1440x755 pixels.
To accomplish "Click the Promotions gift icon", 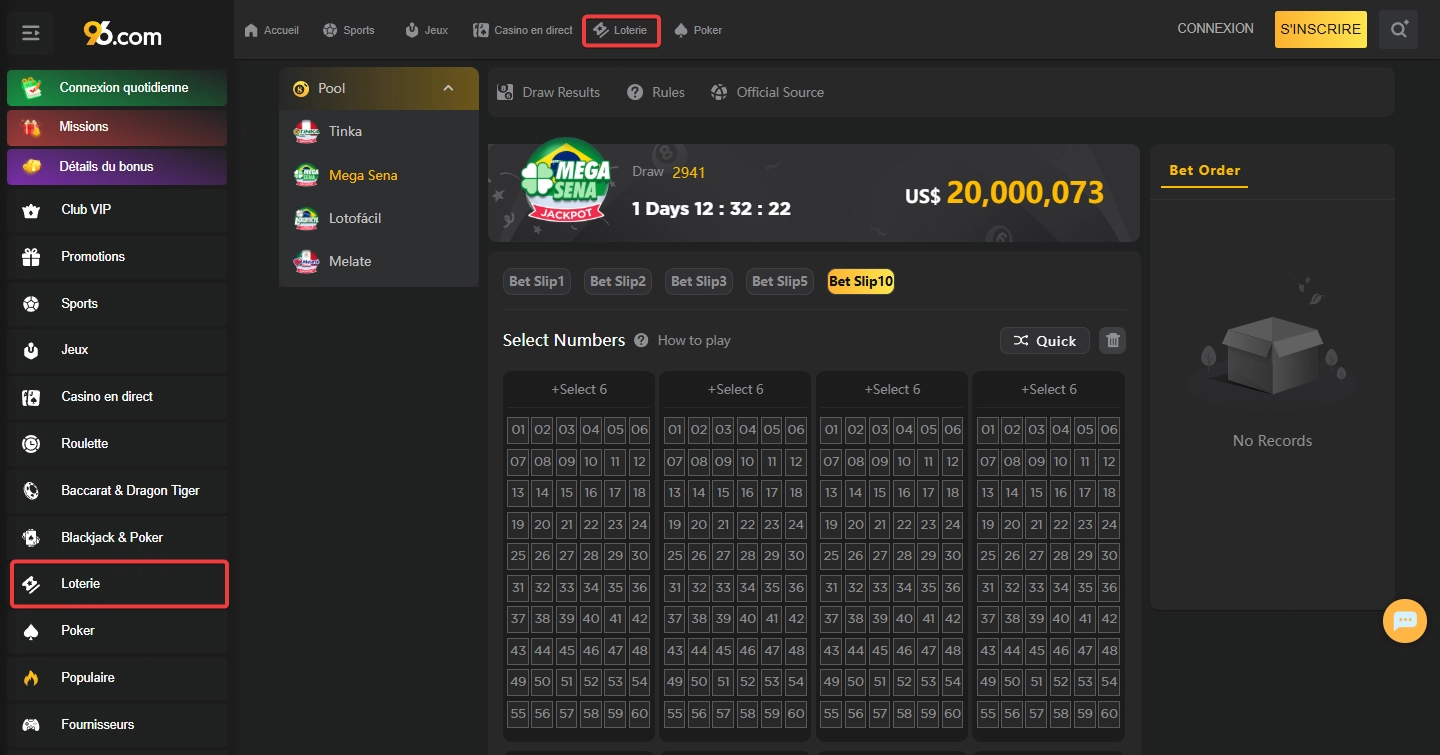I will click(x=31, y=257).
